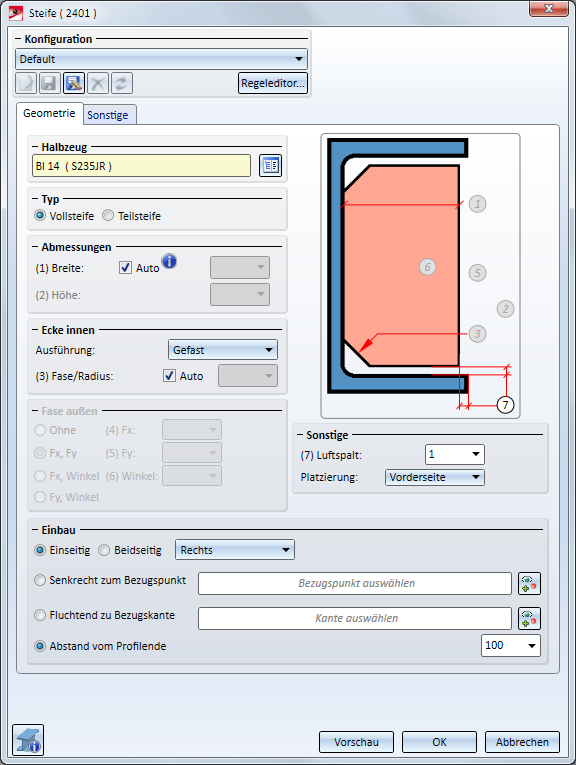Viewport: 576px width, 765px height.
Task: Click the blue info icon next to Breite Auto
Action: click(169, 262)
